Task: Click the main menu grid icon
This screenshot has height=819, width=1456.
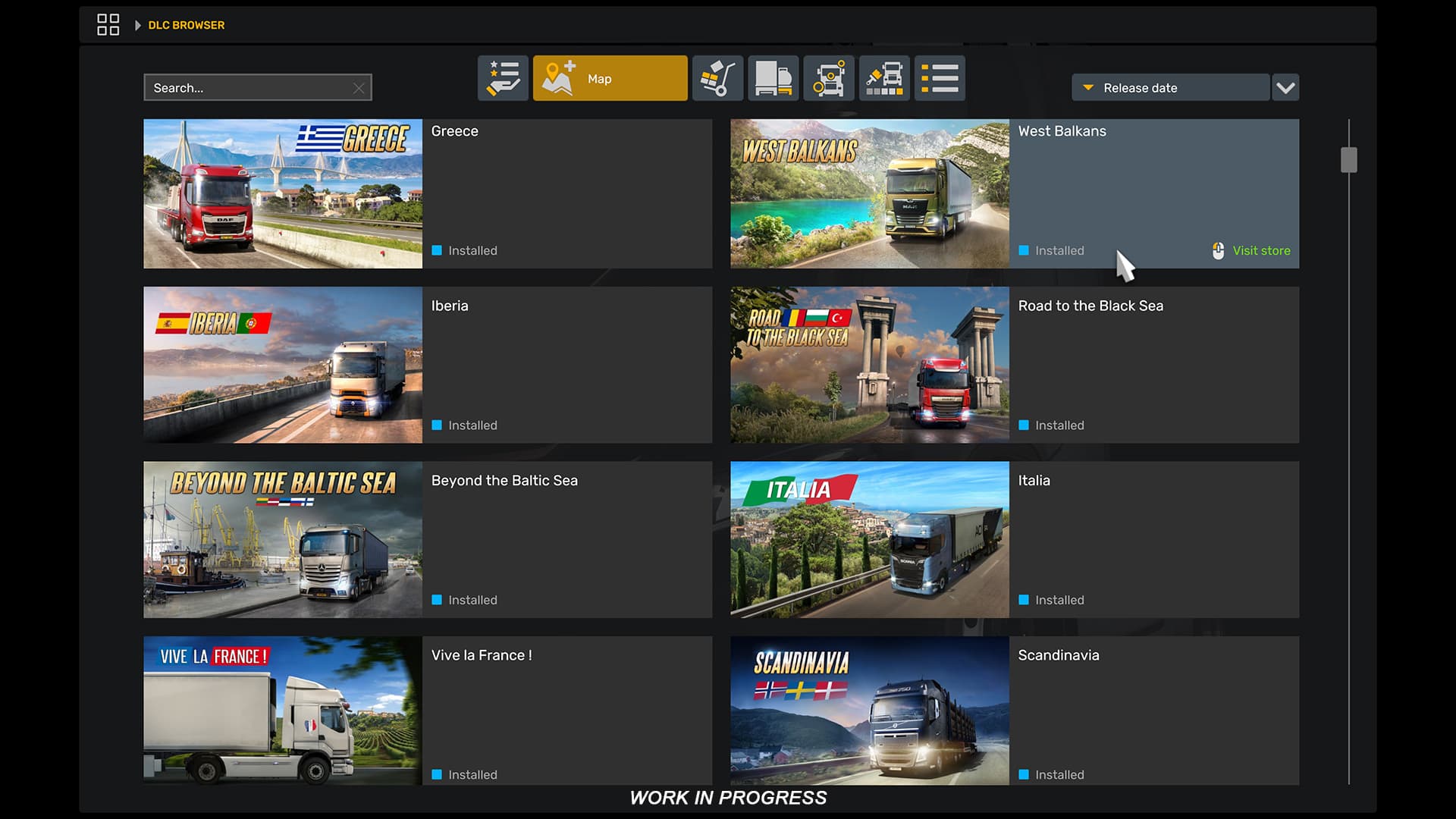Action: [108, 25]
